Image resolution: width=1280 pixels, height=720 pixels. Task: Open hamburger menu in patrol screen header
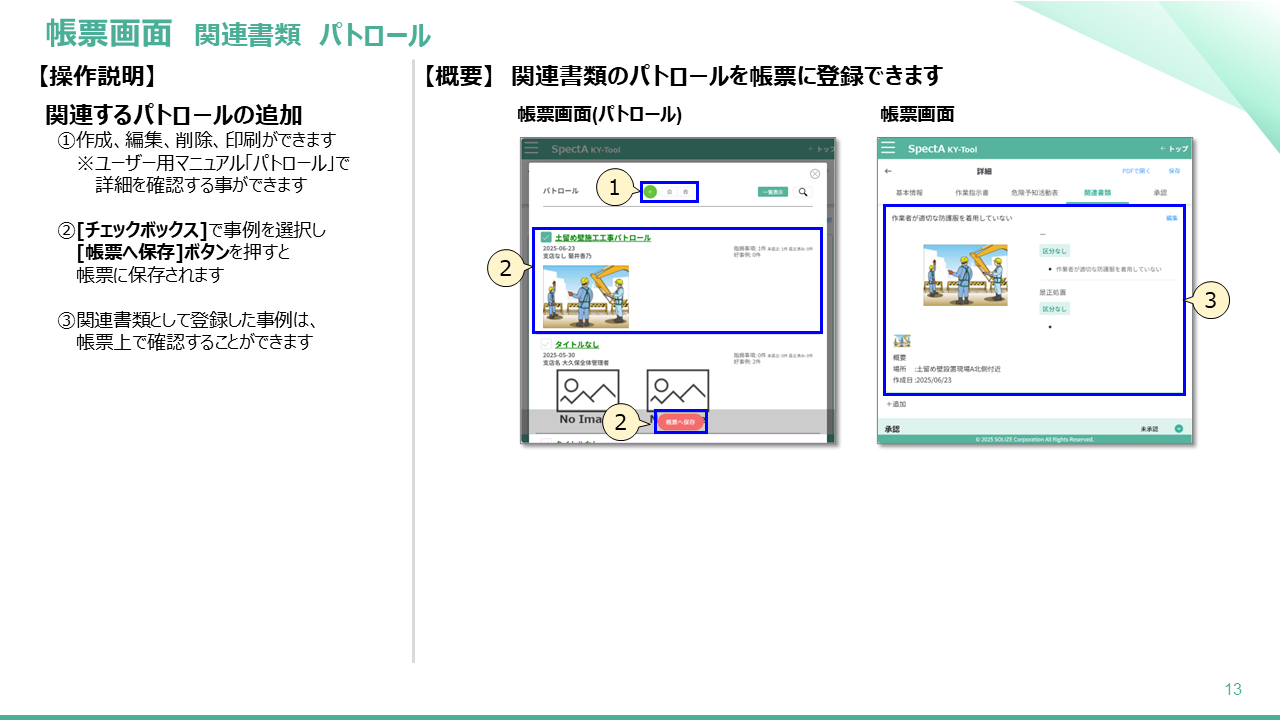tap(531, 149)
